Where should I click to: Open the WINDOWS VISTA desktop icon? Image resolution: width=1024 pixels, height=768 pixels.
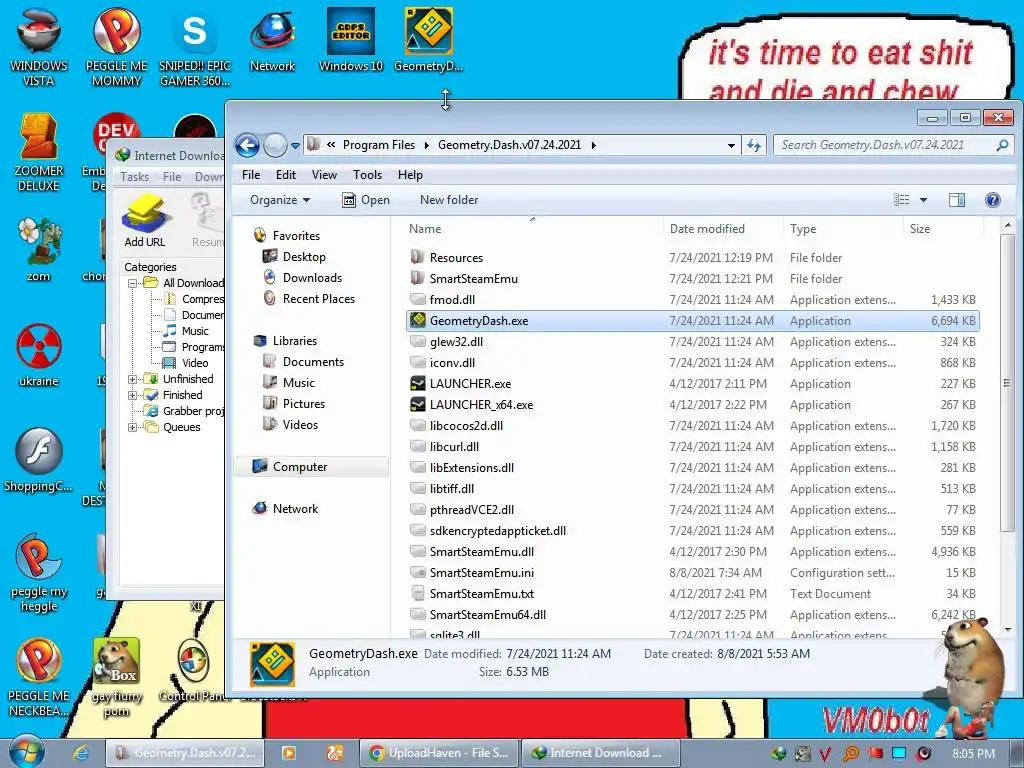(39, 46)
